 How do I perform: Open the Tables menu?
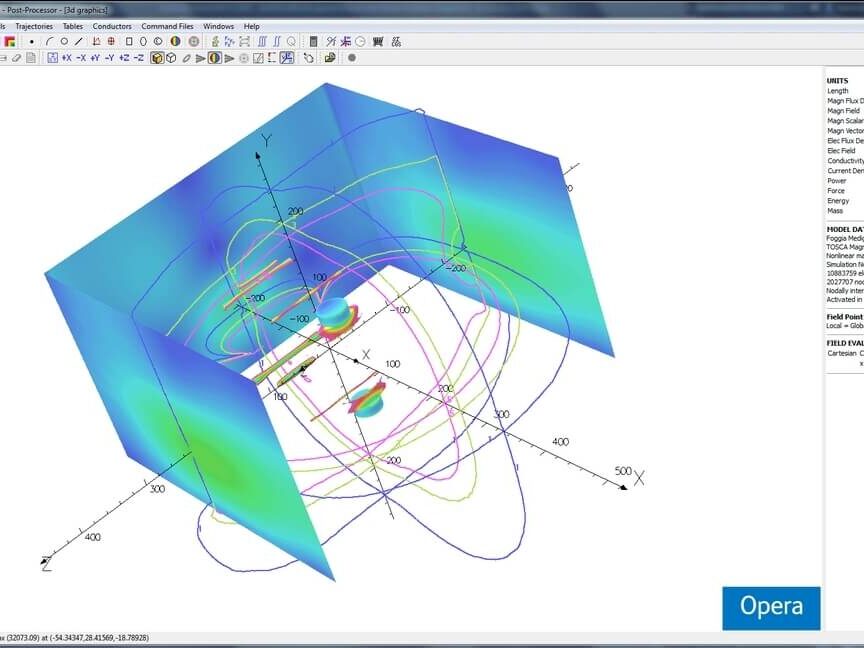[73, 26]
